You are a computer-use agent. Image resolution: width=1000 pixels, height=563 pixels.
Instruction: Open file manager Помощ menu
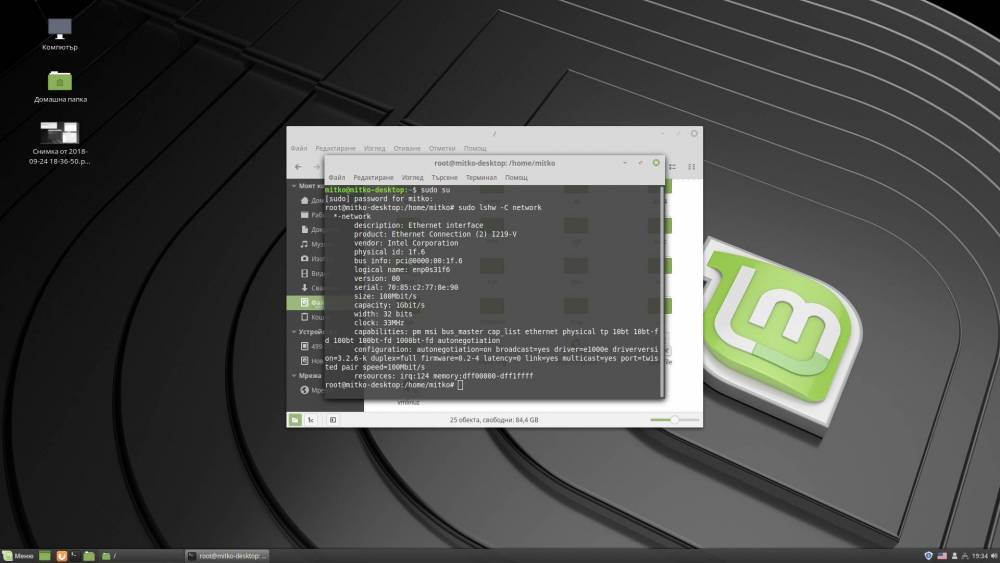[475, 149]
